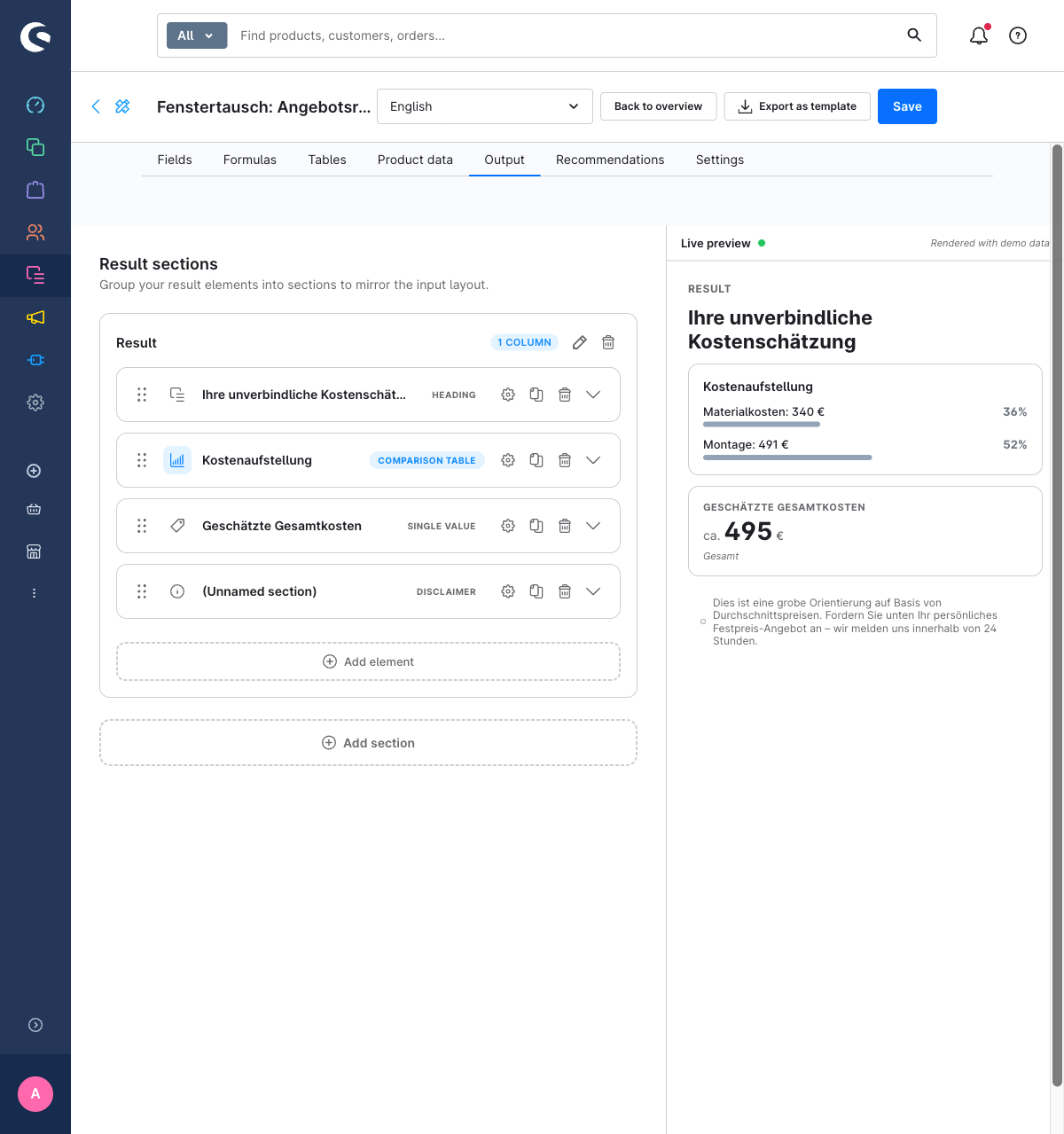Click the Kostenaufstellung title in live preview
This screenshot has width=1064, height=1134.
[758, 387]
